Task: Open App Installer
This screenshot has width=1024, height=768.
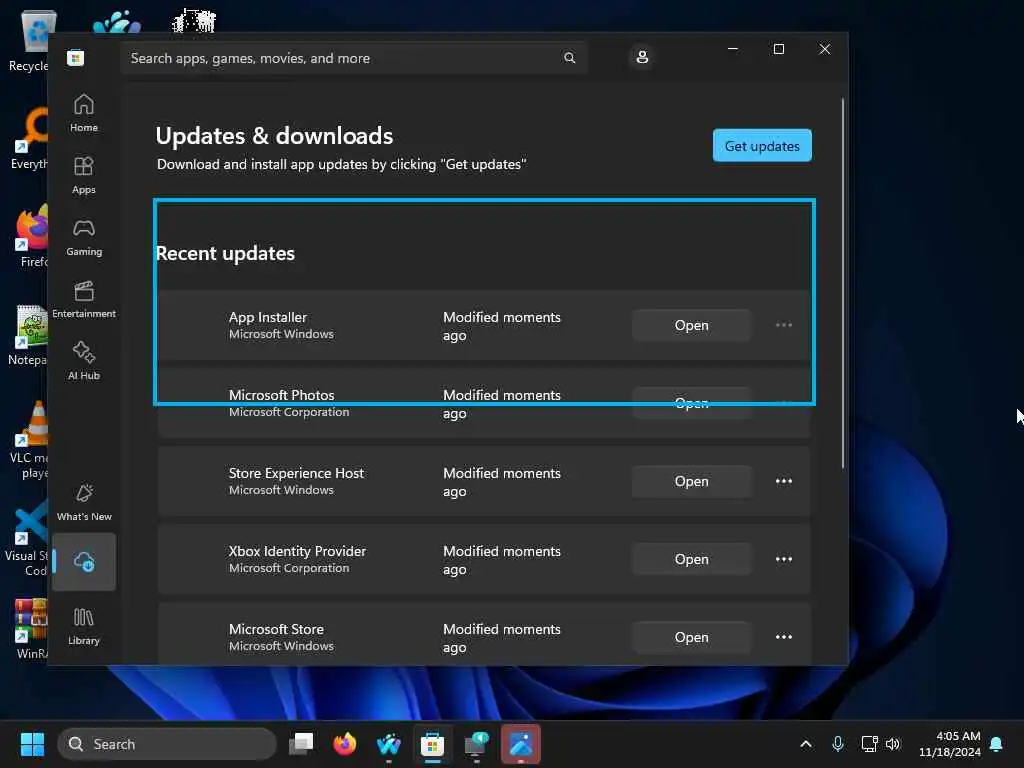Action: click(x=692, y=325)
